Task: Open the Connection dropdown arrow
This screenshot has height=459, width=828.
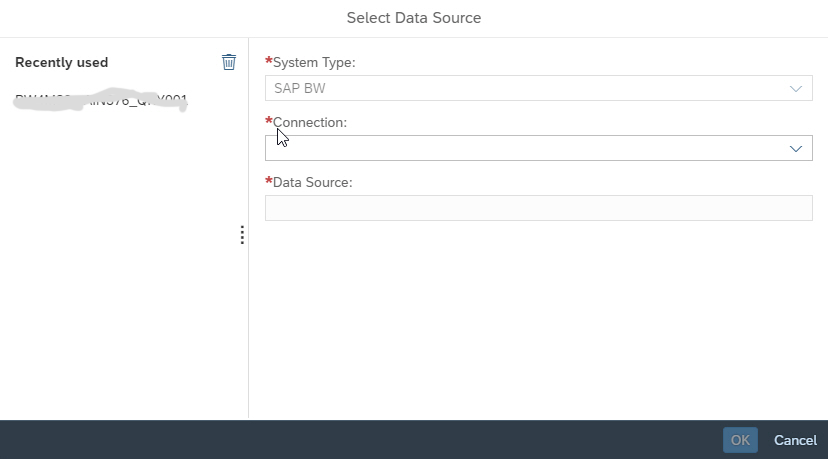Action: click(x=796, y=148)
